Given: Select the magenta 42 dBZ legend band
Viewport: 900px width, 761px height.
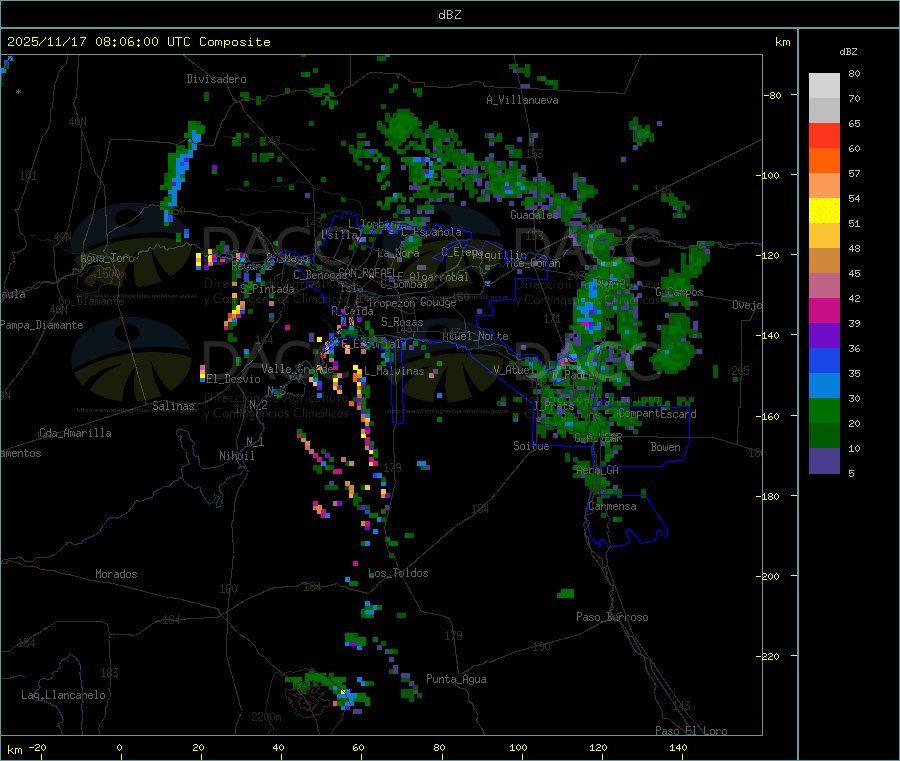Looking at the screenshot, I should click(x=824, y=310).
